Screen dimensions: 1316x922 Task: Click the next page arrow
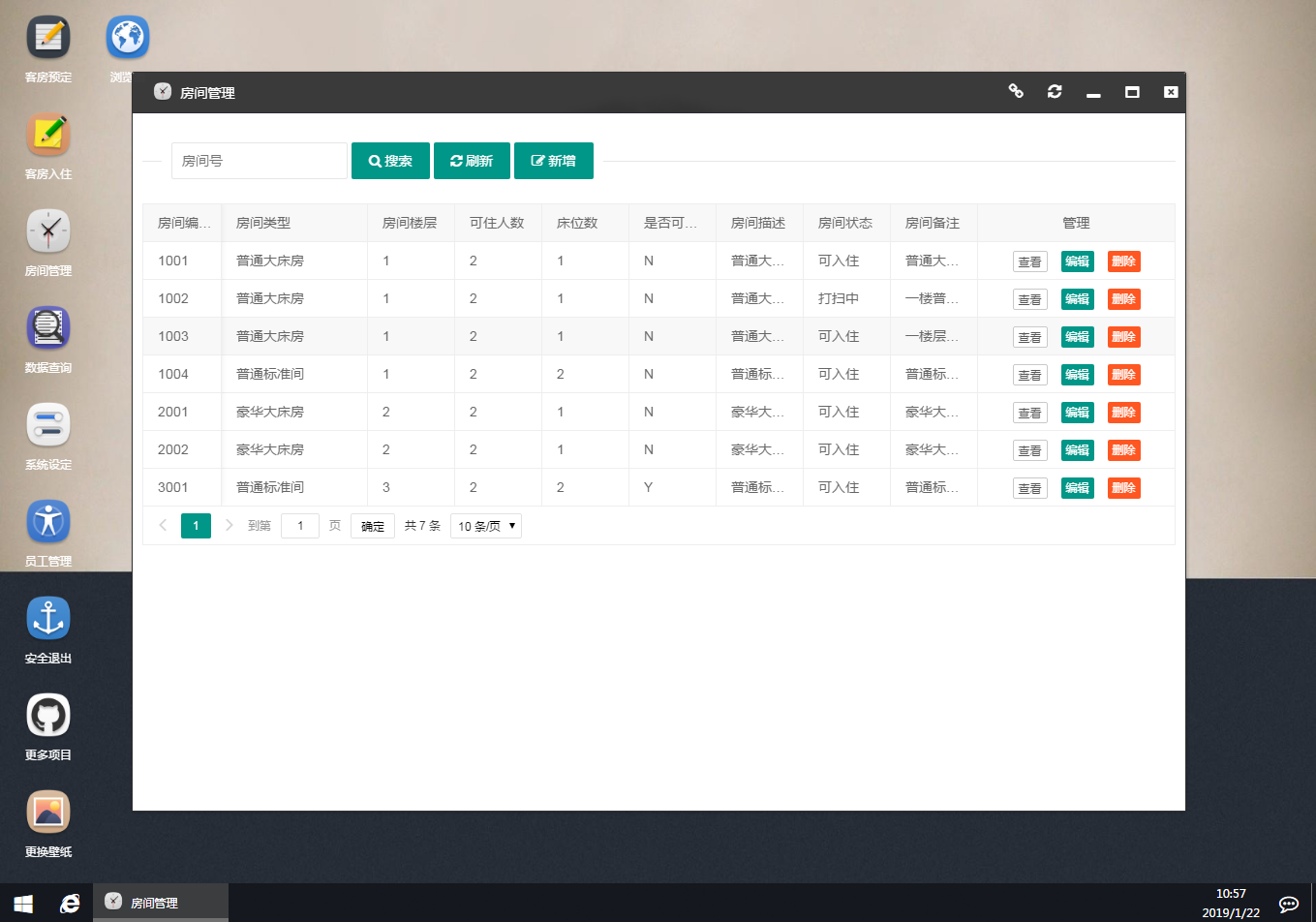click(x=229, y=525)
